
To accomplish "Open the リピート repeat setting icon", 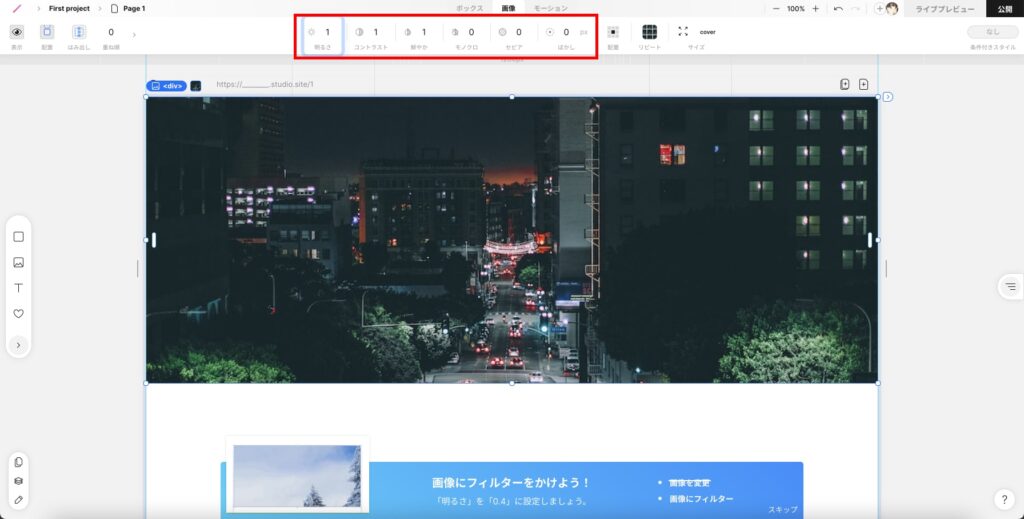I will pyautogui.click(x=649, y=32).
